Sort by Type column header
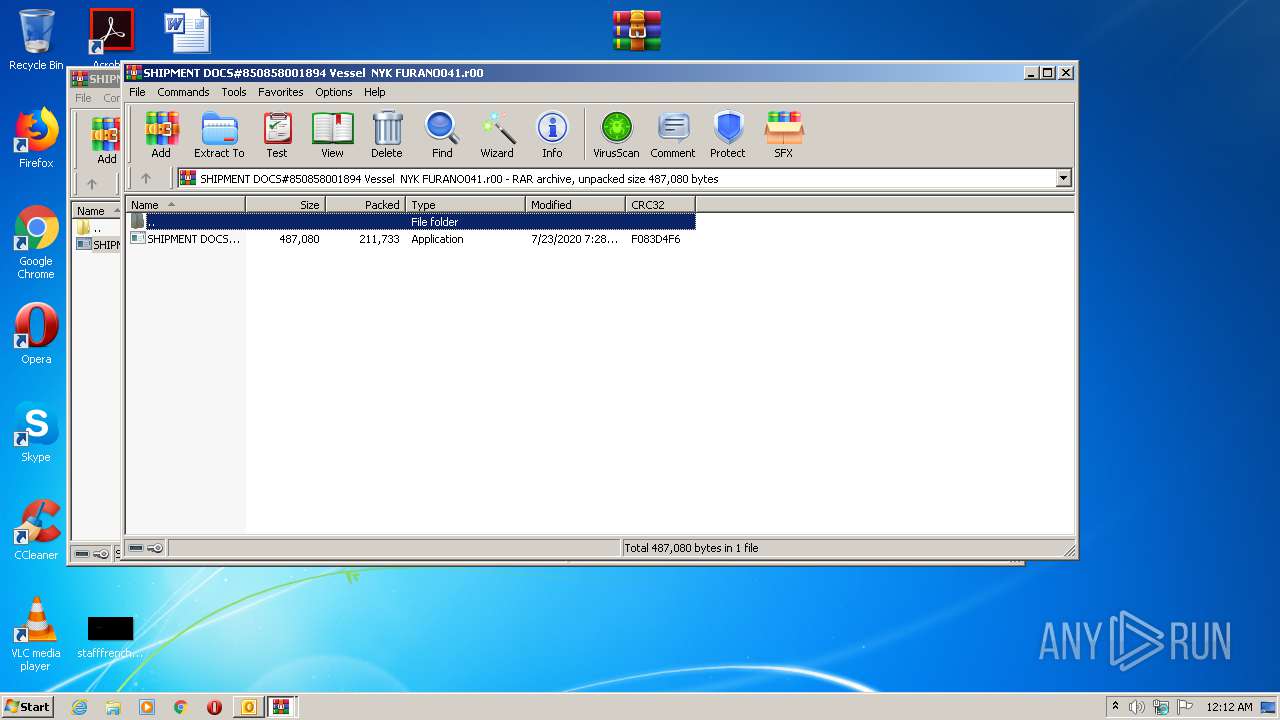 coord(466,205)
